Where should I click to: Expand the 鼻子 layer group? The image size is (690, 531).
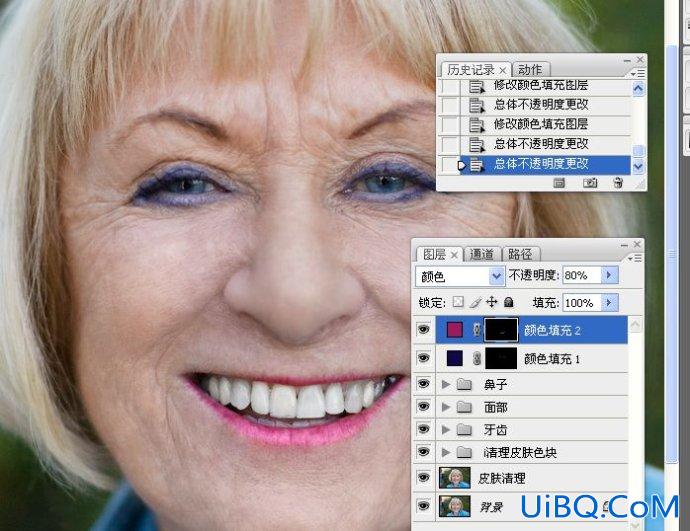pos(446,385)
